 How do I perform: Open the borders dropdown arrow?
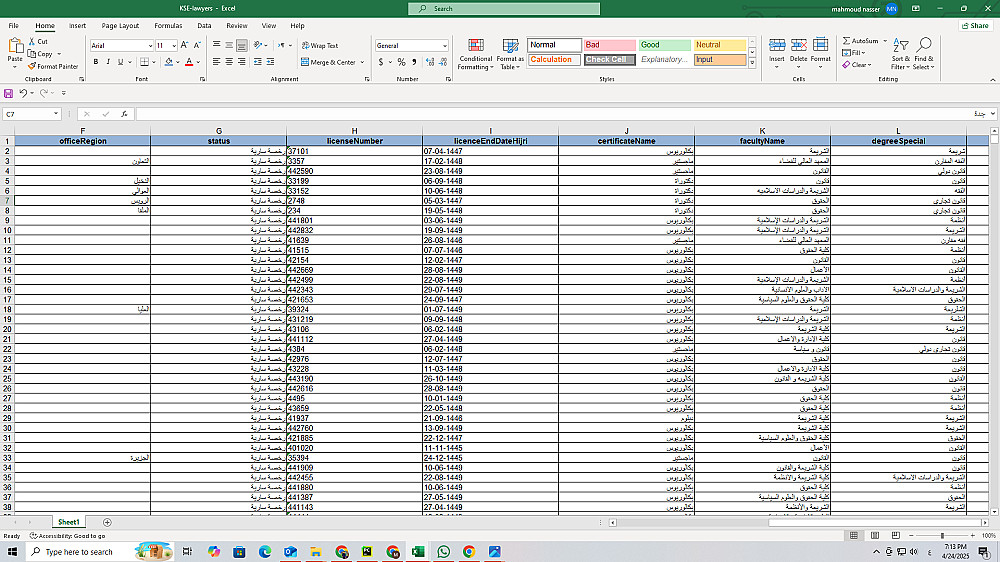pos(154,63)
